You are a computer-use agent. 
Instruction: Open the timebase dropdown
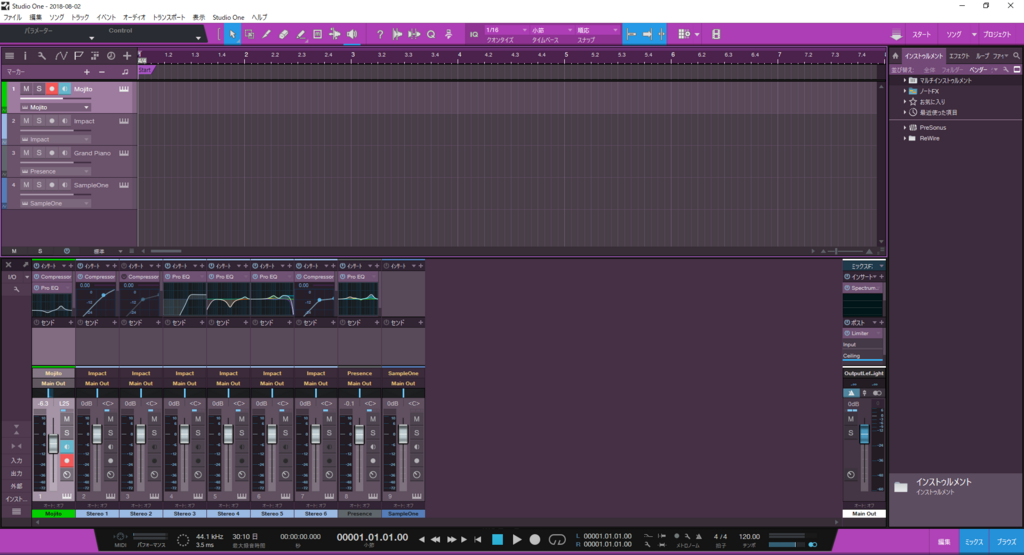pos(551,30)
